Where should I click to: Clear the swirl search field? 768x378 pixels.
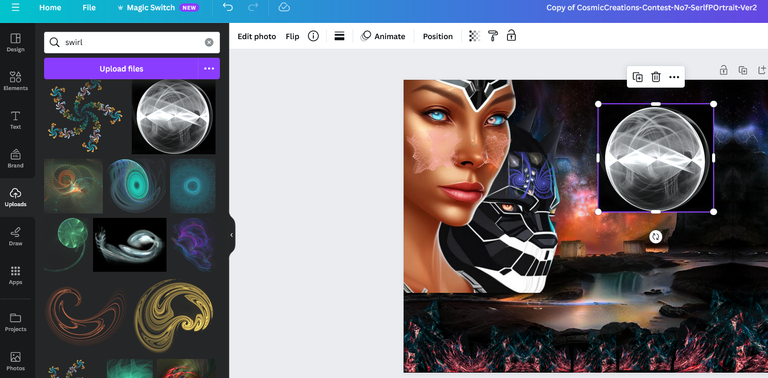click(209, 43)
